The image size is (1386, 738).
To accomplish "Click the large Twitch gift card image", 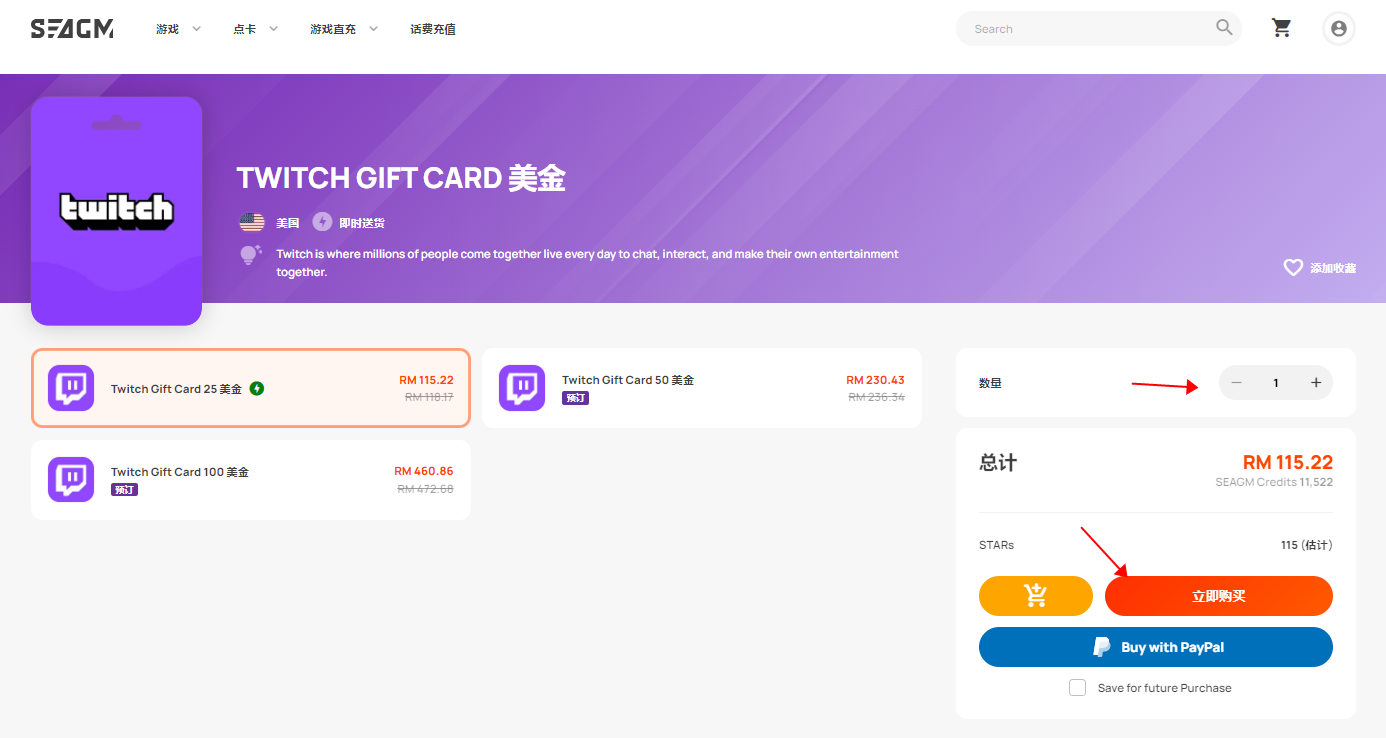I will [x=117, y=211].
